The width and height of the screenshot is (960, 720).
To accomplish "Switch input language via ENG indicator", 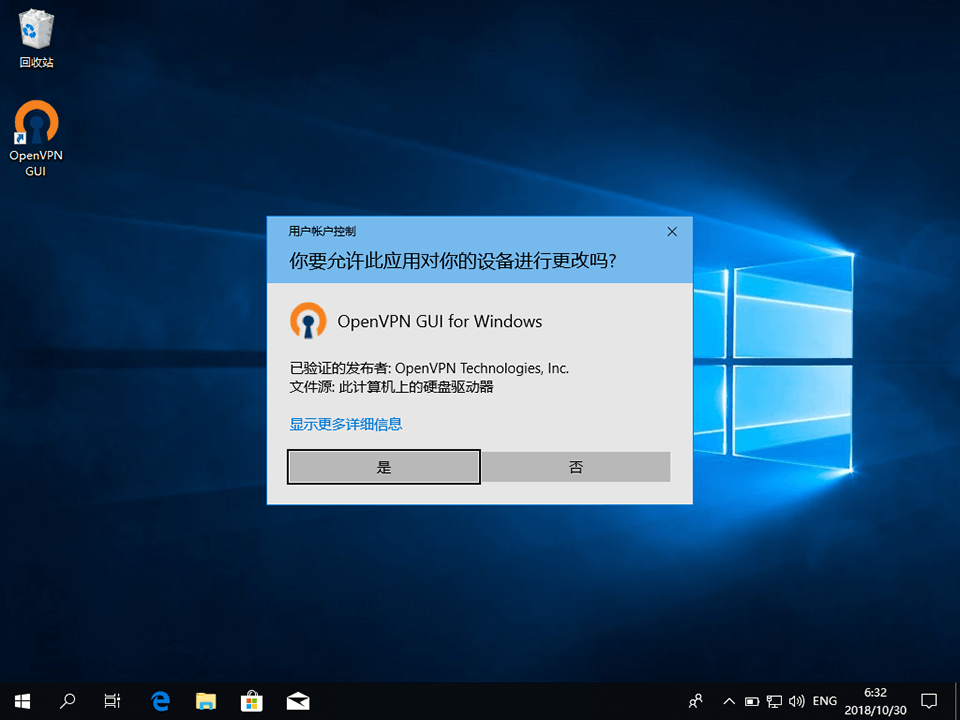I will click(x=825, y=701).
